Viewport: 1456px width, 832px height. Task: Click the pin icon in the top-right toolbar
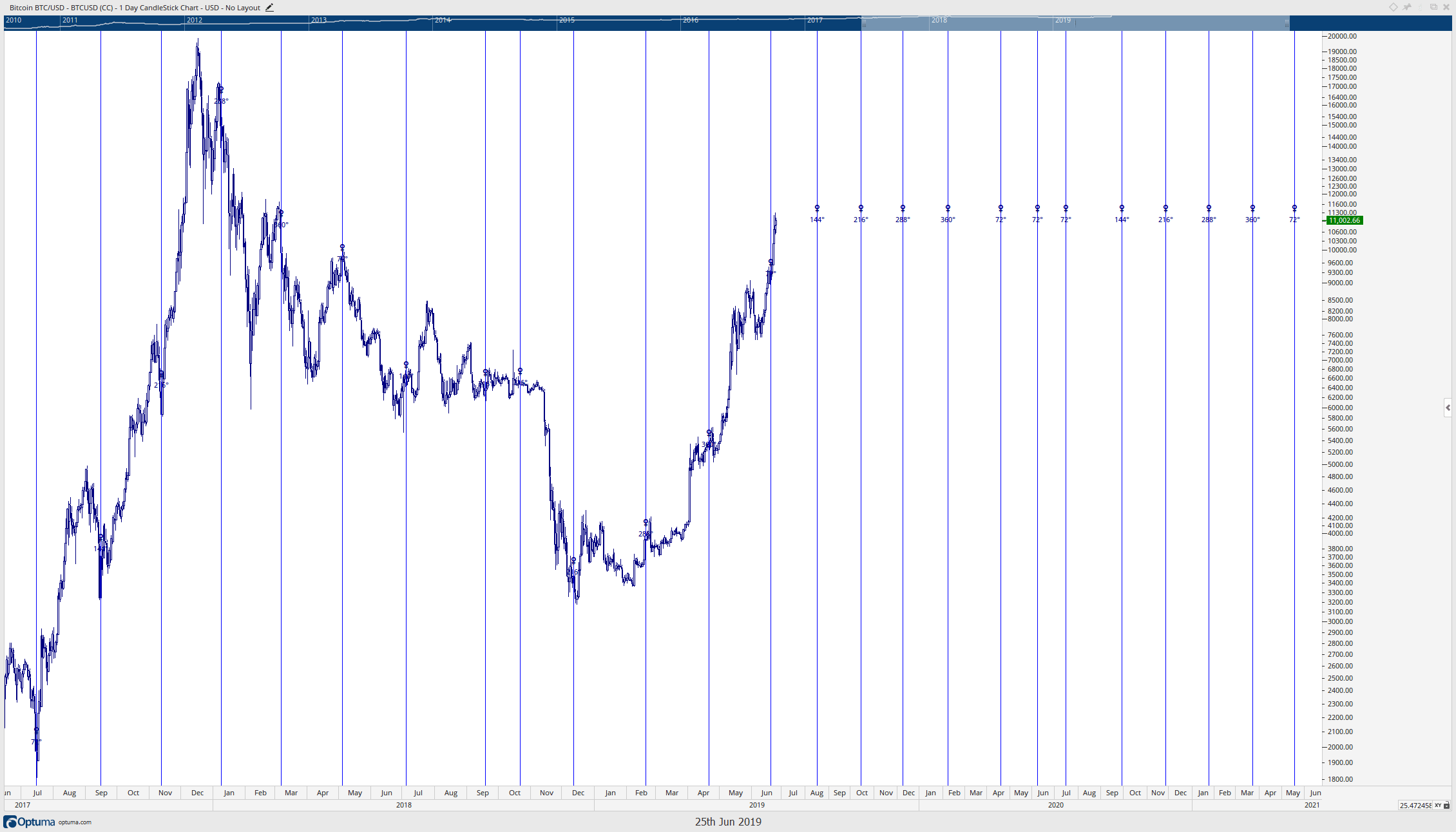pyautogui.click(x=1408, y=6)
